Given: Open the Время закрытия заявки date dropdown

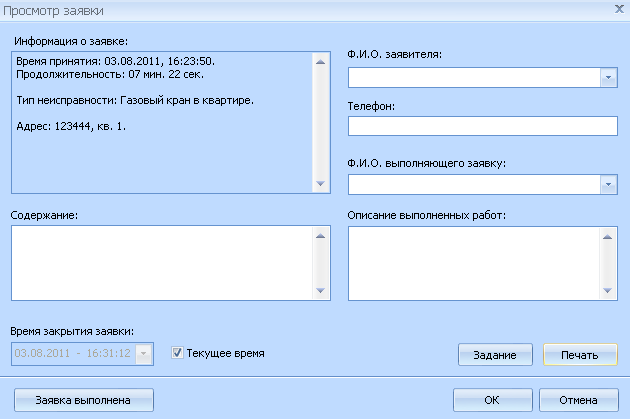Looking at the screenshot, I should click(x=146, y=353).
